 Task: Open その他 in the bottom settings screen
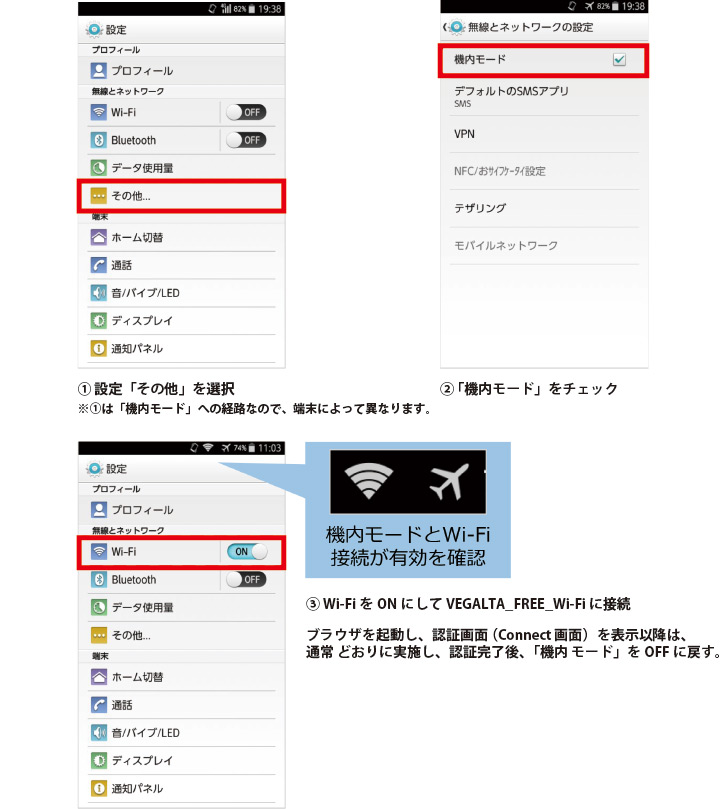coord(182,635)
